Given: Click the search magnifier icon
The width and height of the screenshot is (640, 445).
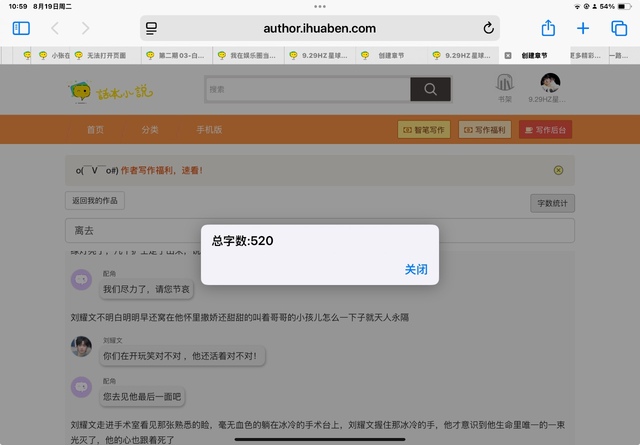Looking at the screenshot, I should (429, 89).
